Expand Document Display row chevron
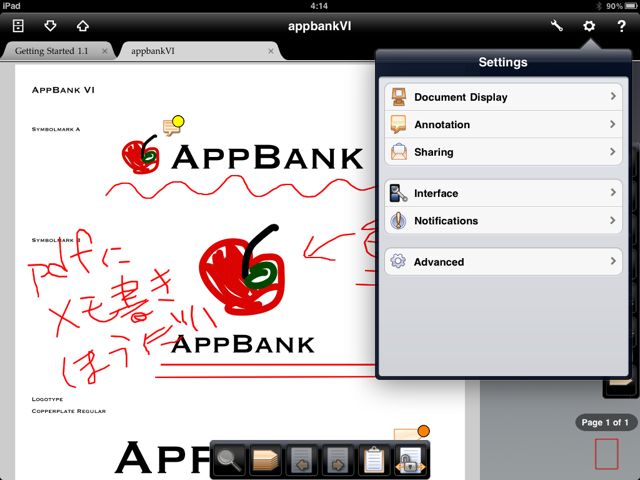The width and height of the screenshot is (640, 480). (613, 96)
